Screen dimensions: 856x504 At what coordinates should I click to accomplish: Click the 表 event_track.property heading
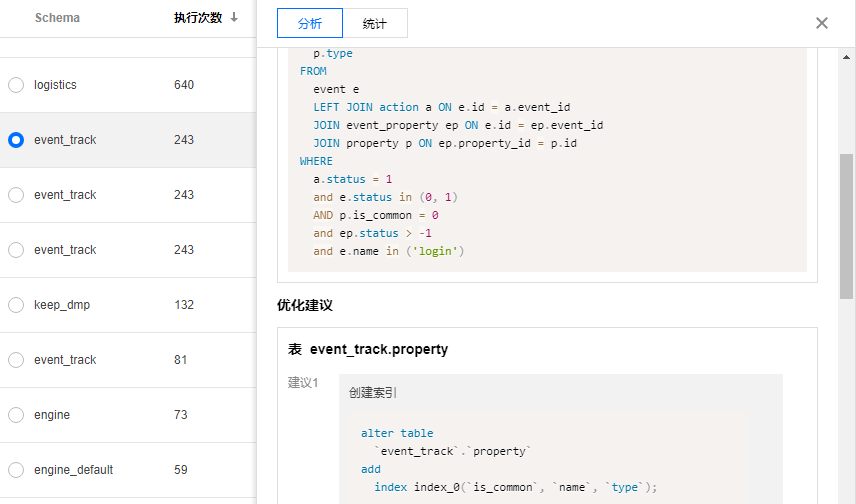[368, 349]
